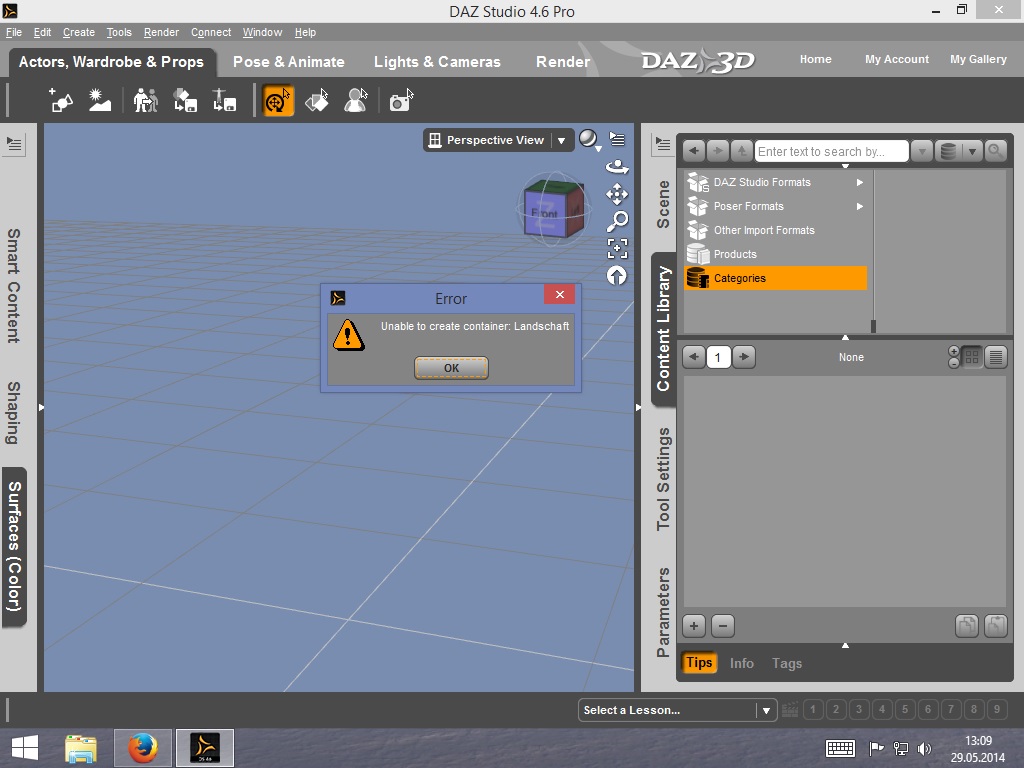Open the Smart Content side tab

(x=14, y=285)
